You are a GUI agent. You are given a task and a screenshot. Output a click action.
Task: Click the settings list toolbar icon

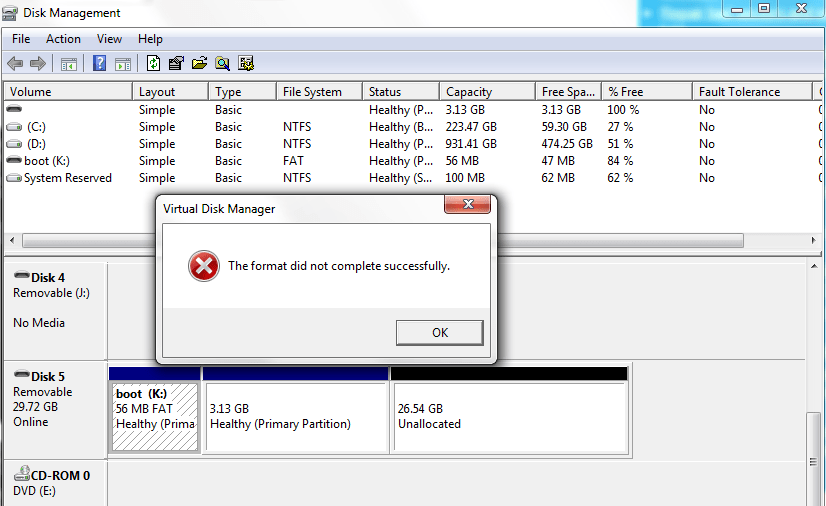tap(246, 64)
